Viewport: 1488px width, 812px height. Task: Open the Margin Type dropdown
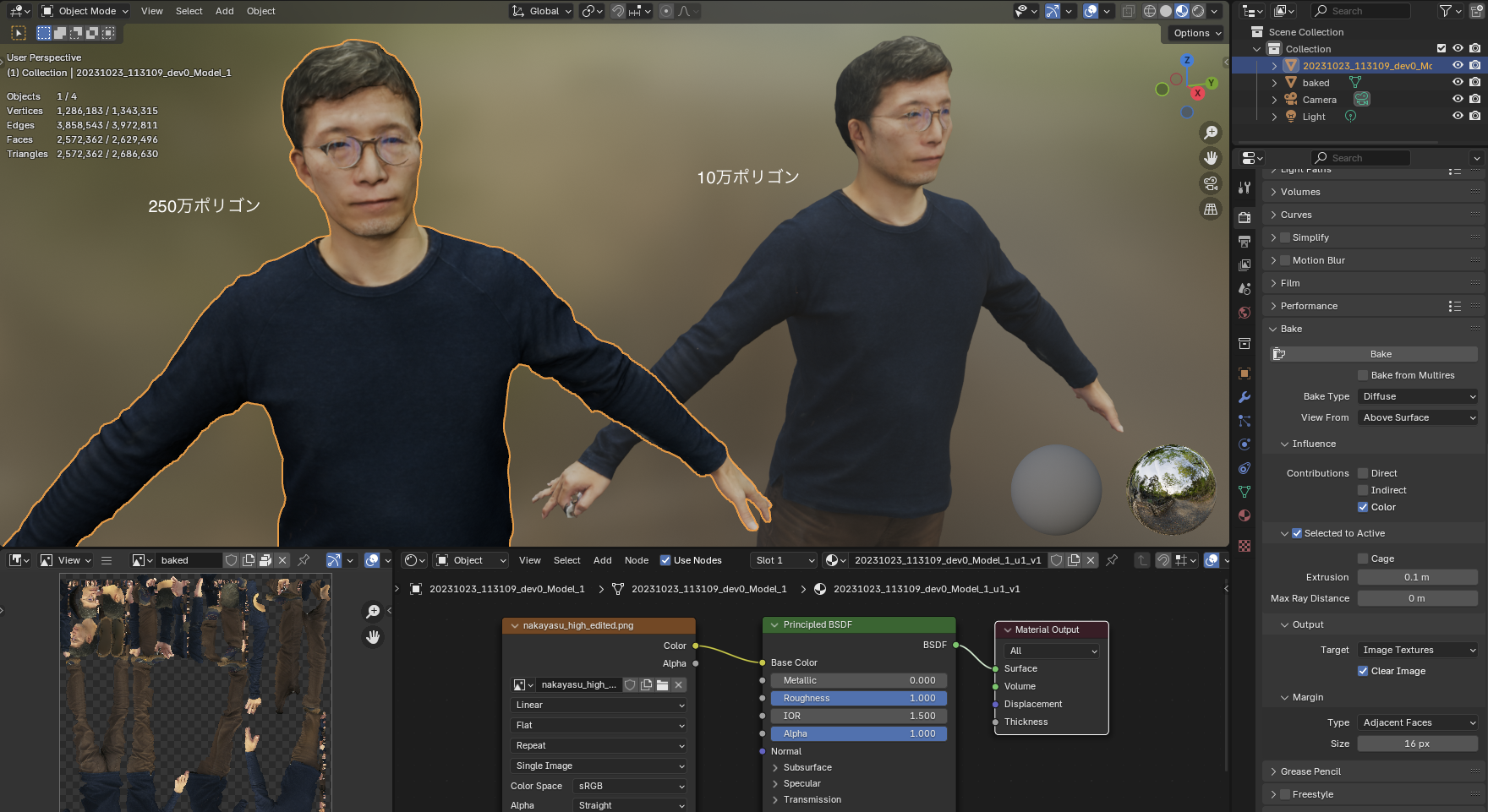coord(1418,722)
